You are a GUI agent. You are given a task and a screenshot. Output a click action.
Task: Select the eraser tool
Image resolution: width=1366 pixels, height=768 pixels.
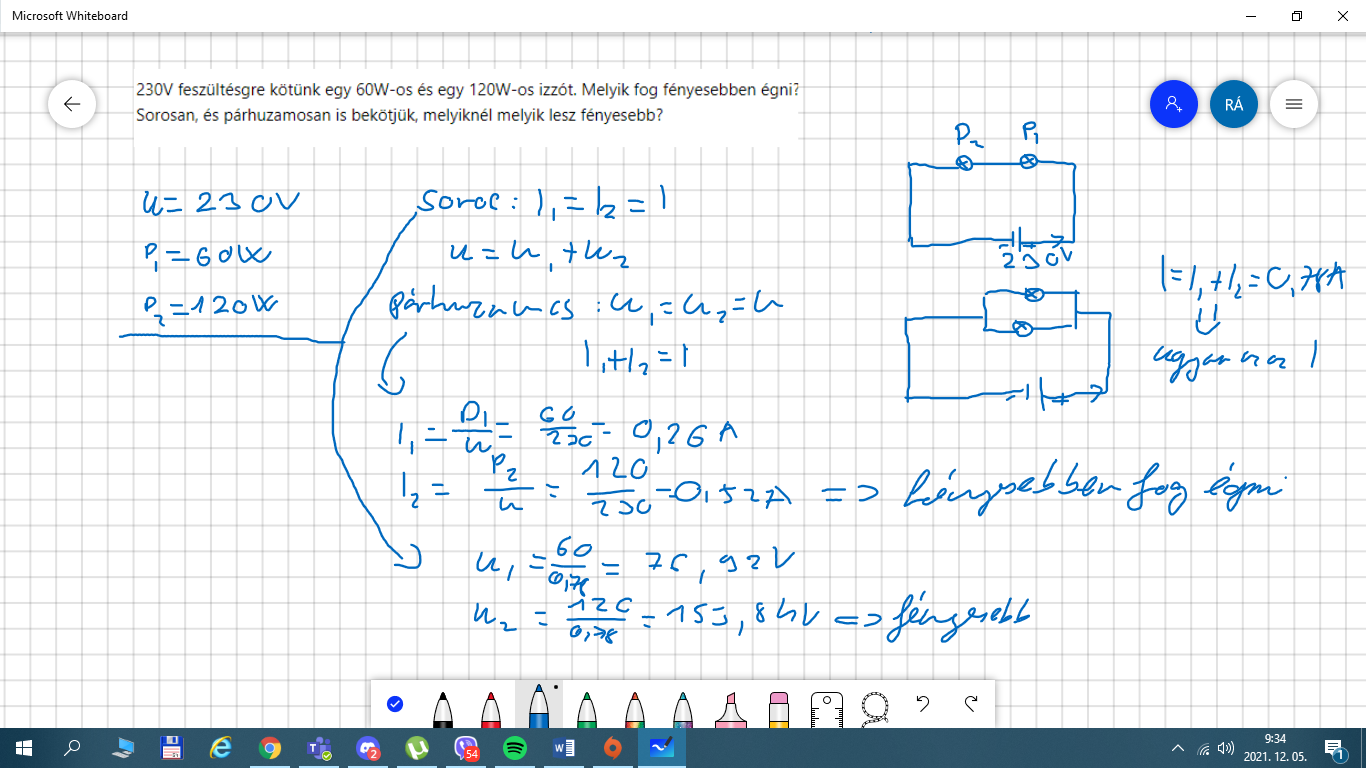point(779,708)
